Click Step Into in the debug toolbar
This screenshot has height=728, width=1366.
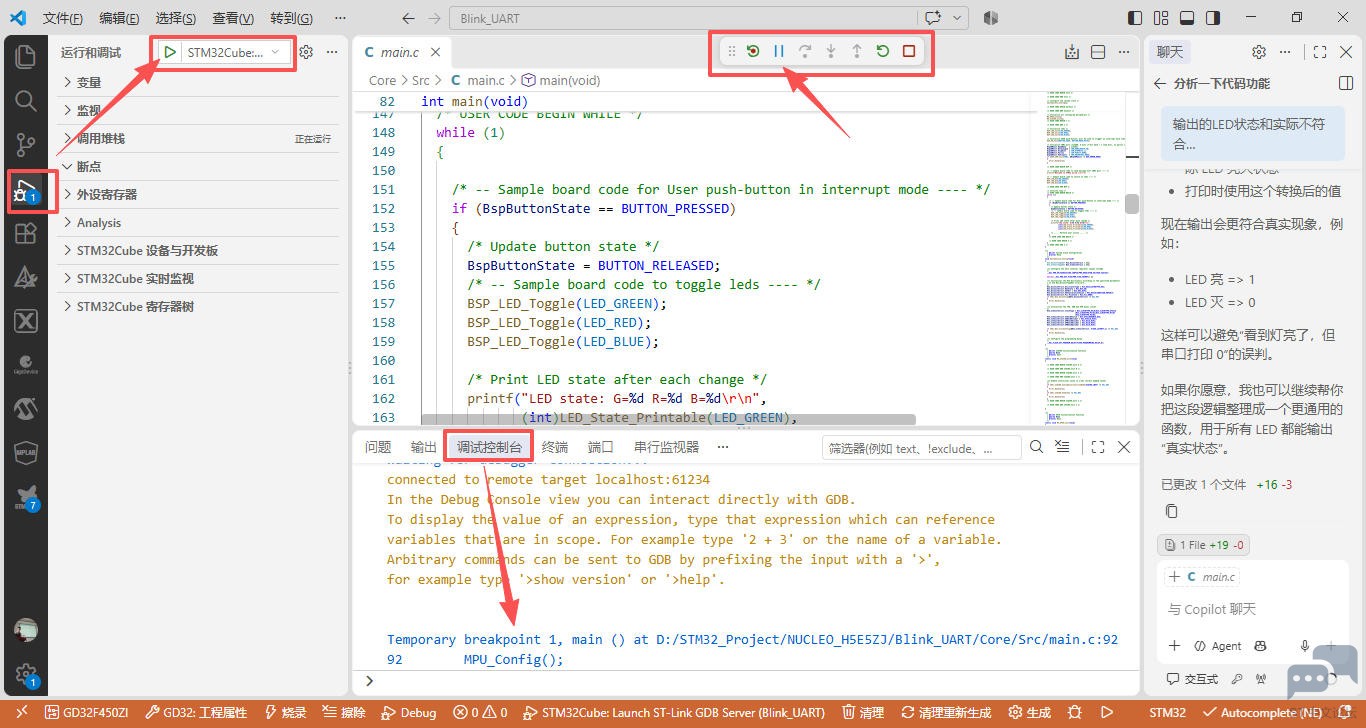click(x=831, y=51)
